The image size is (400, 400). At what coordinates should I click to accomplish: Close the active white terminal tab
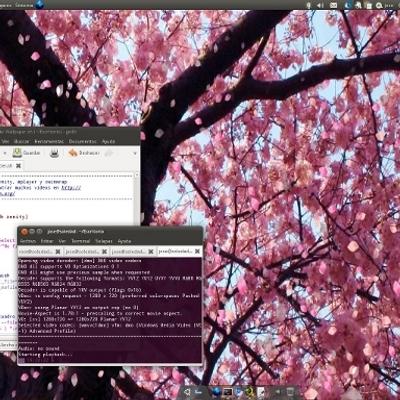point(198,251)
